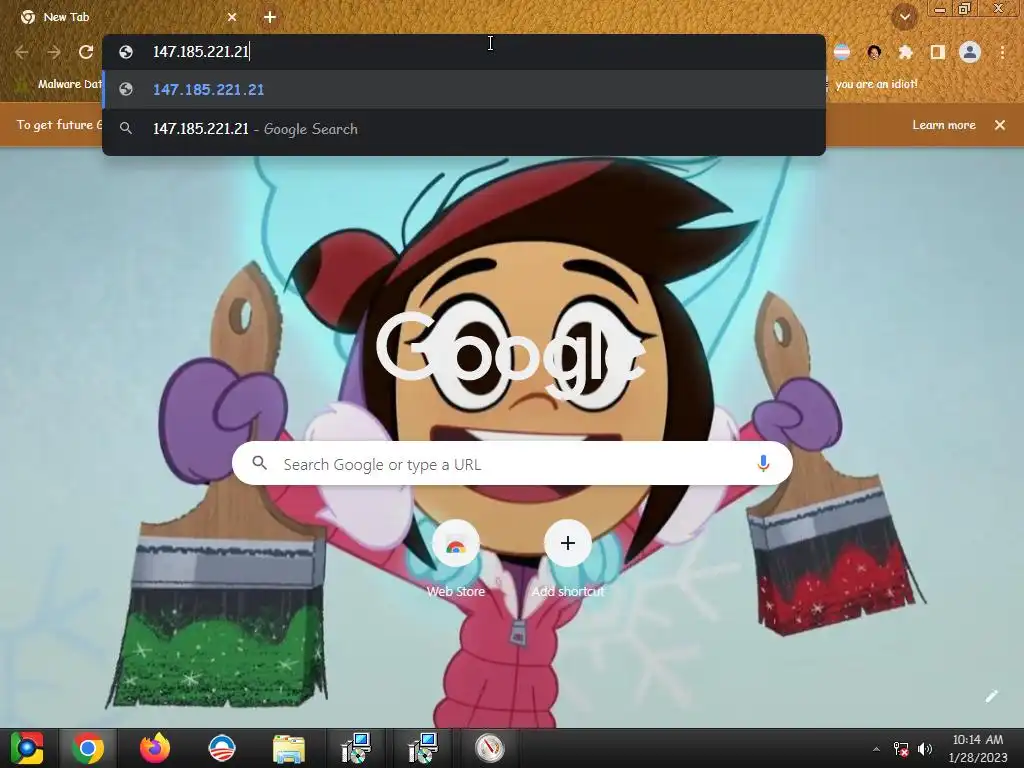Start voice search with the microphone icon
Screen dimensions: 1024x768
[x=763, y=464]
